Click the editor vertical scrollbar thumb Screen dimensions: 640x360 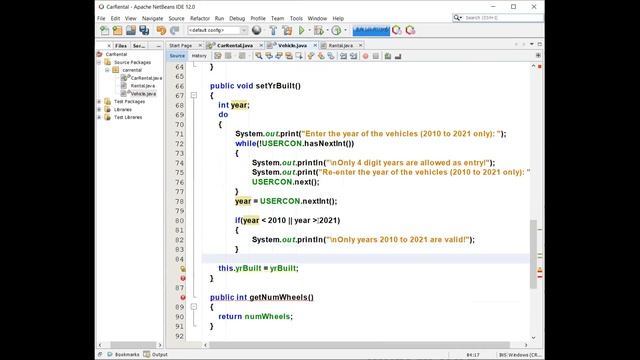(x=533, y=254)
